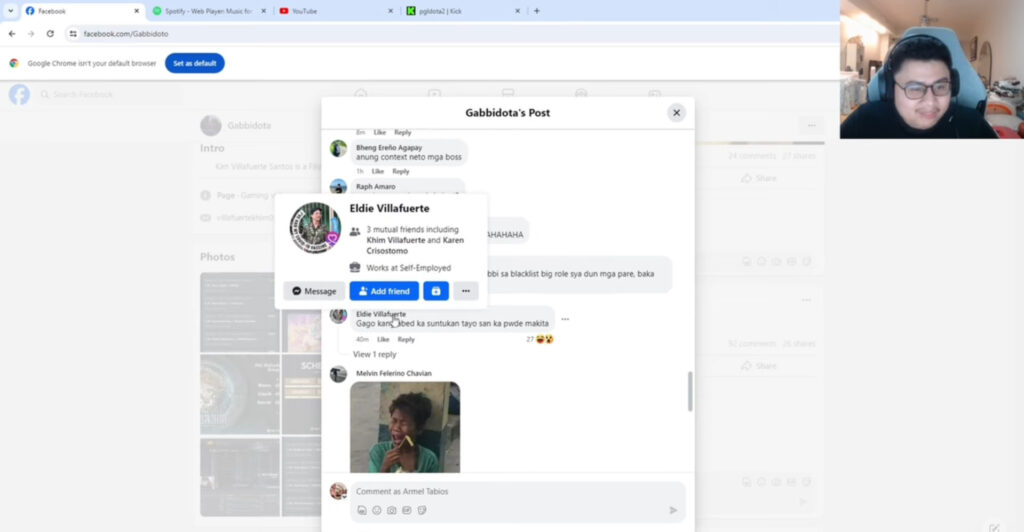Expand View 1 reply under Eldie's comment
The height and width of the screenshot is (532, 1024).
point(374,354)
